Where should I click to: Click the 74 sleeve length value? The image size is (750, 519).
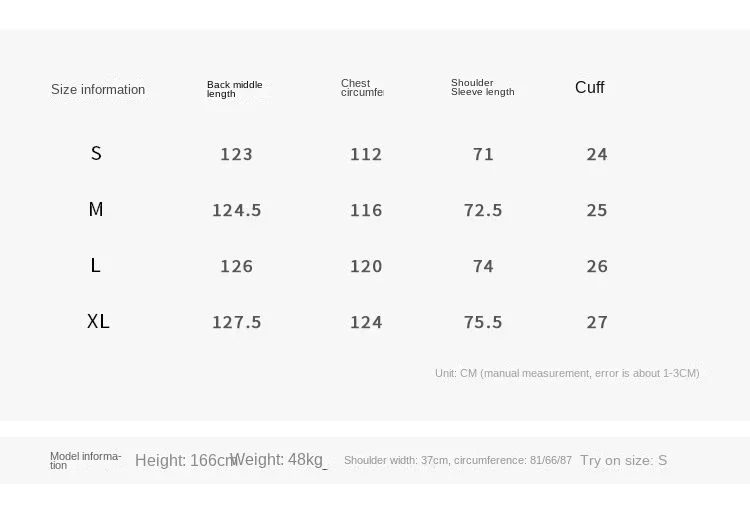[x=483, y=266]
